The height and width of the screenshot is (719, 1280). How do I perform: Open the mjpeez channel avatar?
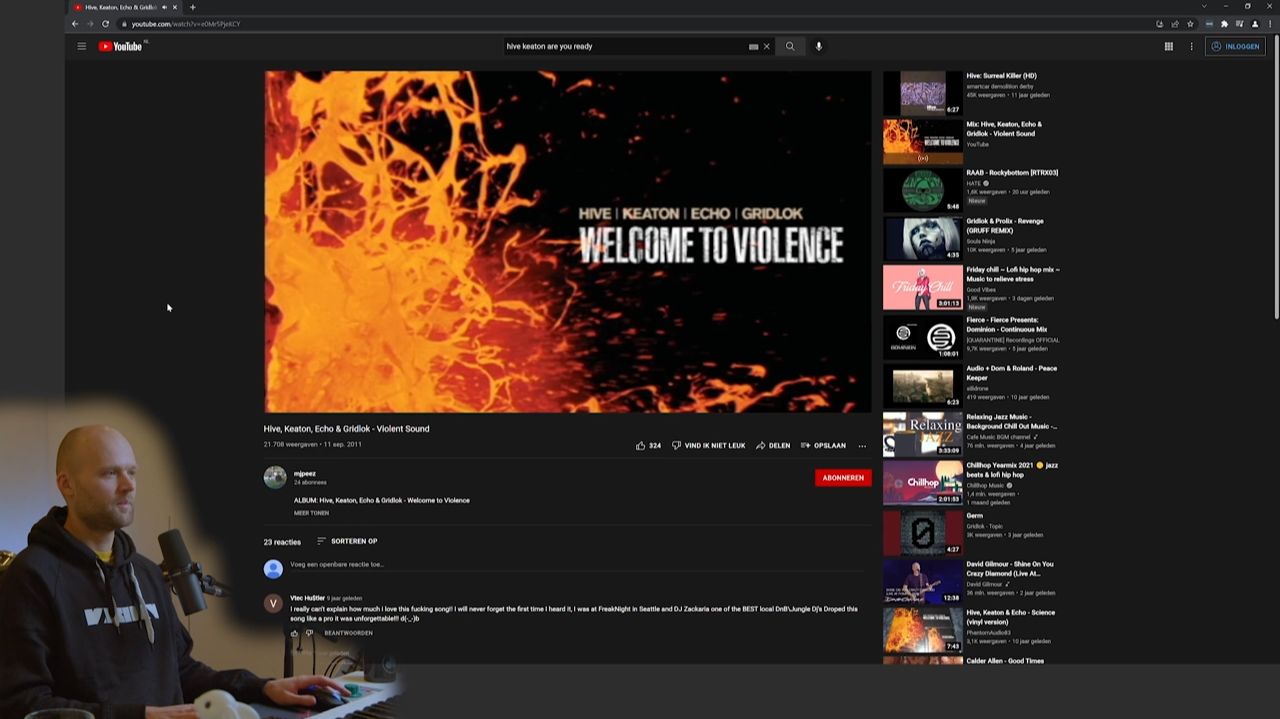274,477
